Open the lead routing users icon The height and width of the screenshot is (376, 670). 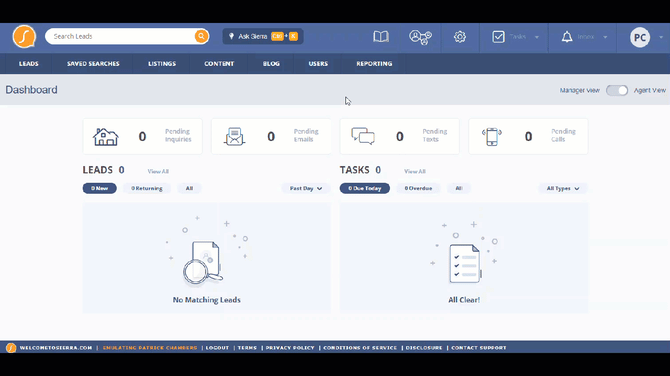420,37
